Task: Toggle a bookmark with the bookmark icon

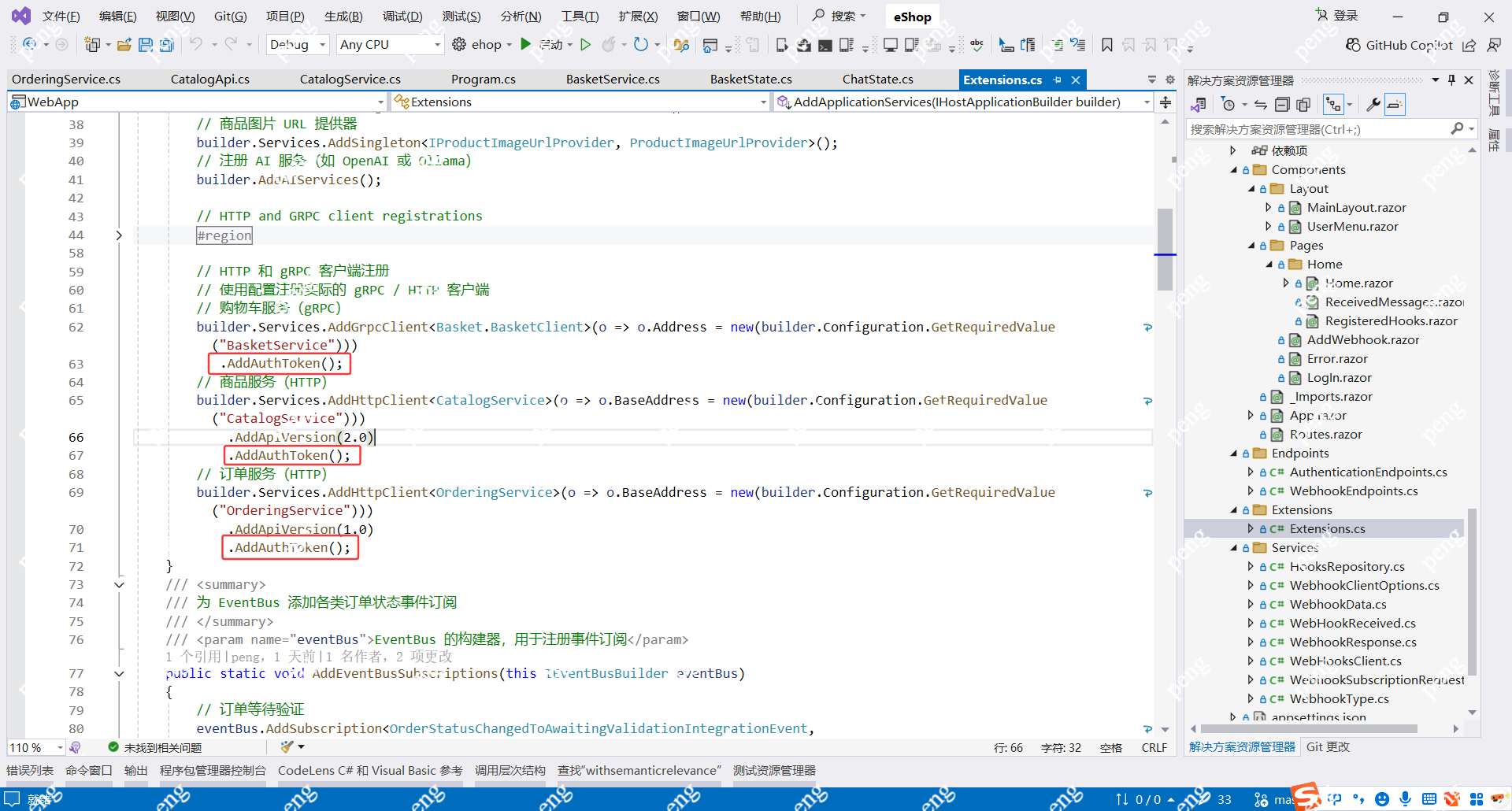Action: point(1106,45)
